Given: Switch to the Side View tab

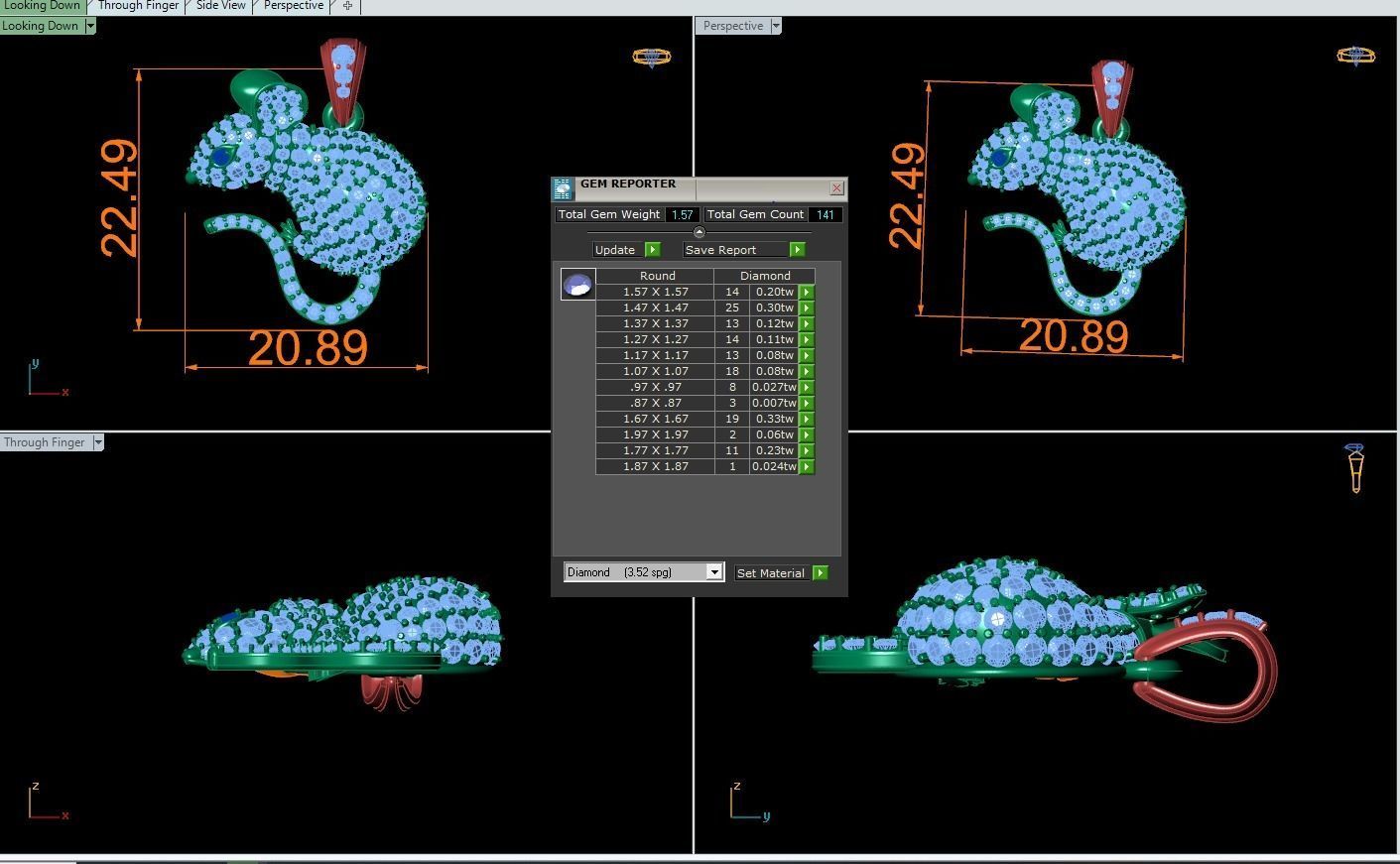Looking at the screenshot, I should pyautogui.click(x=221, y=6).
